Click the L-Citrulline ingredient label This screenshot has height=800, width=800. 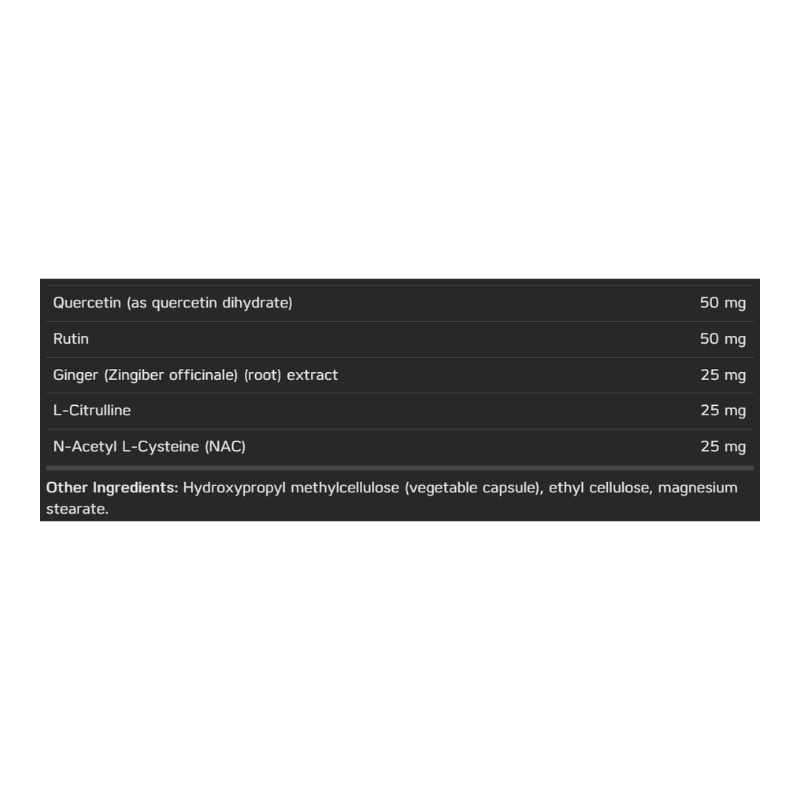click(x=91, y=410)
